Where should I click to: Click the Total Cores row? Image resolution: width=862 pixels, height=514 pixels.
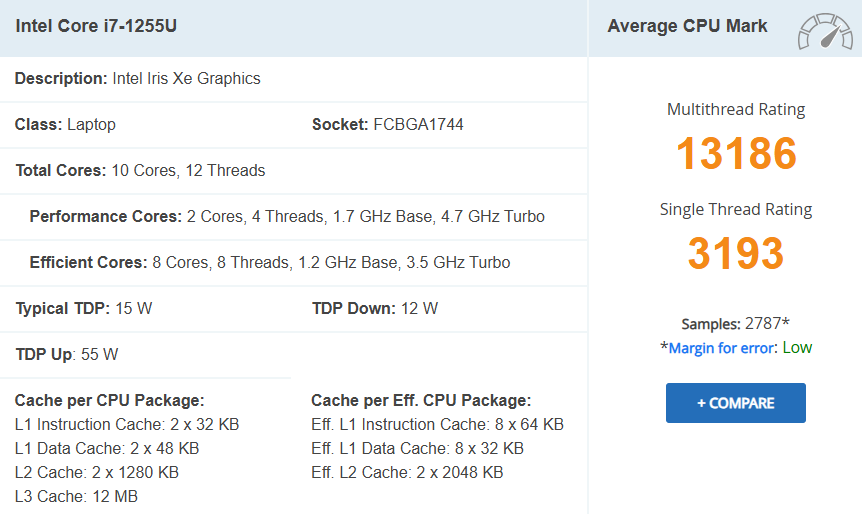[x=140, y=170]
